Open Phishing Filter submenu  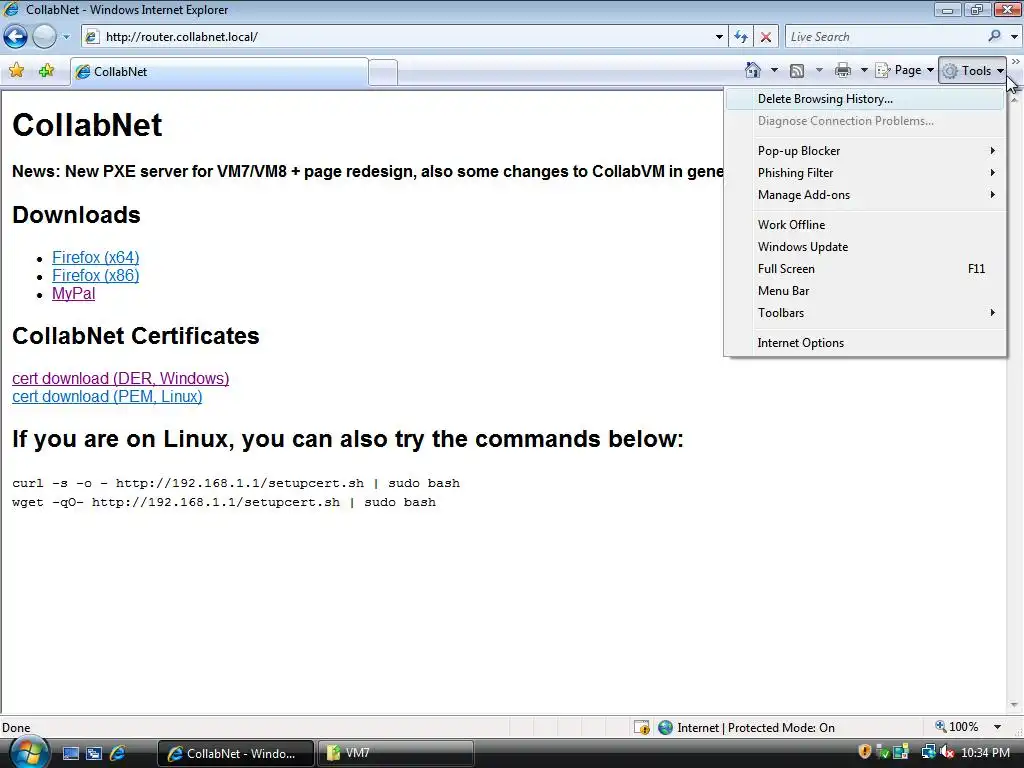865,173
